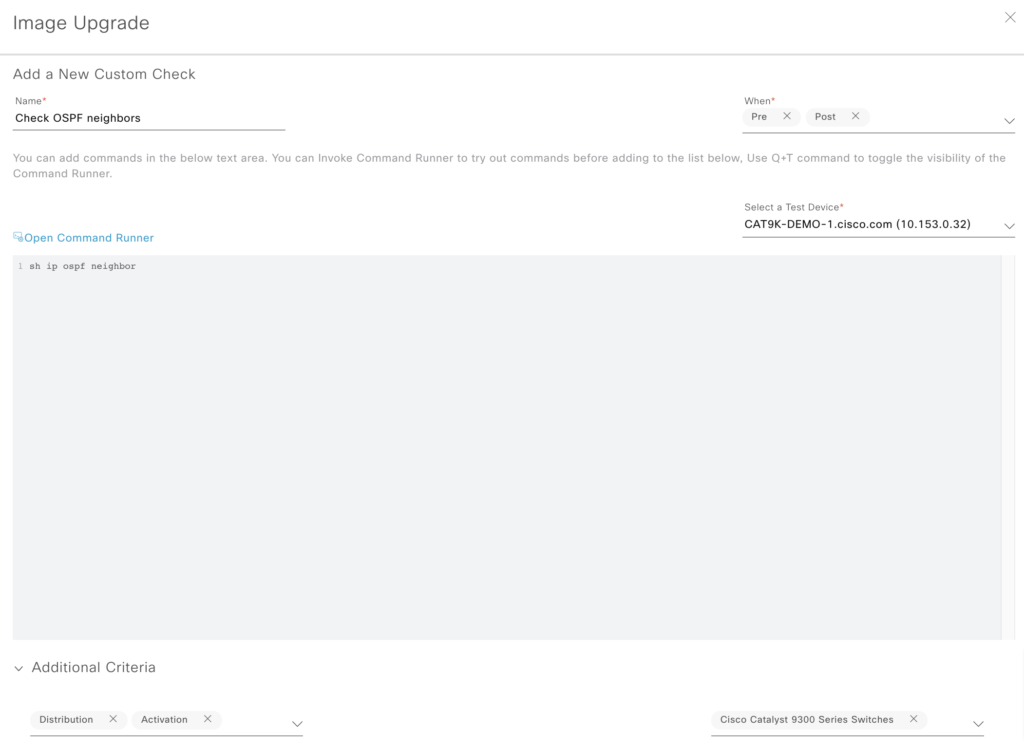
Task: Click the Command Runner icon
Action: point(18,237)
